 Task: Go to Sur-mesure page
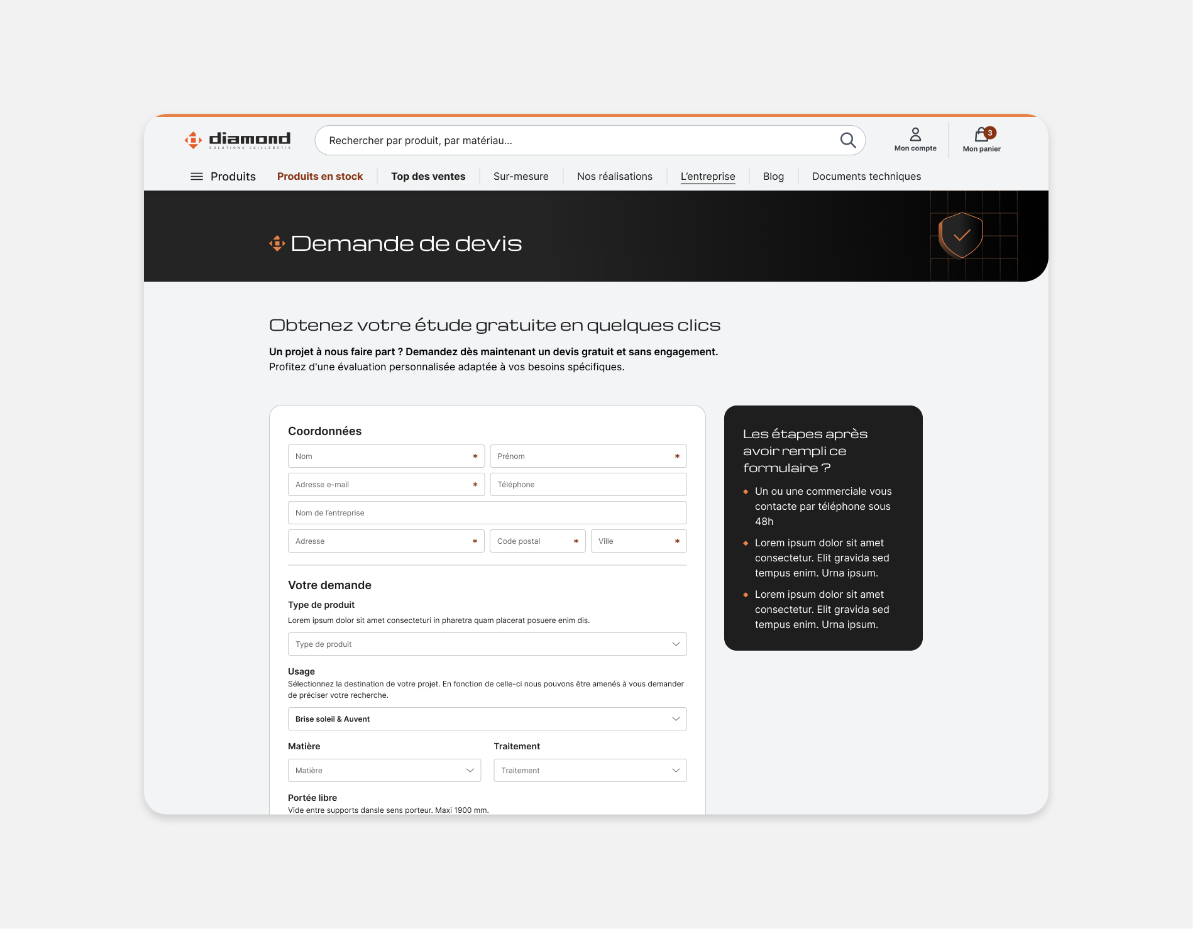tap(520, 177)
